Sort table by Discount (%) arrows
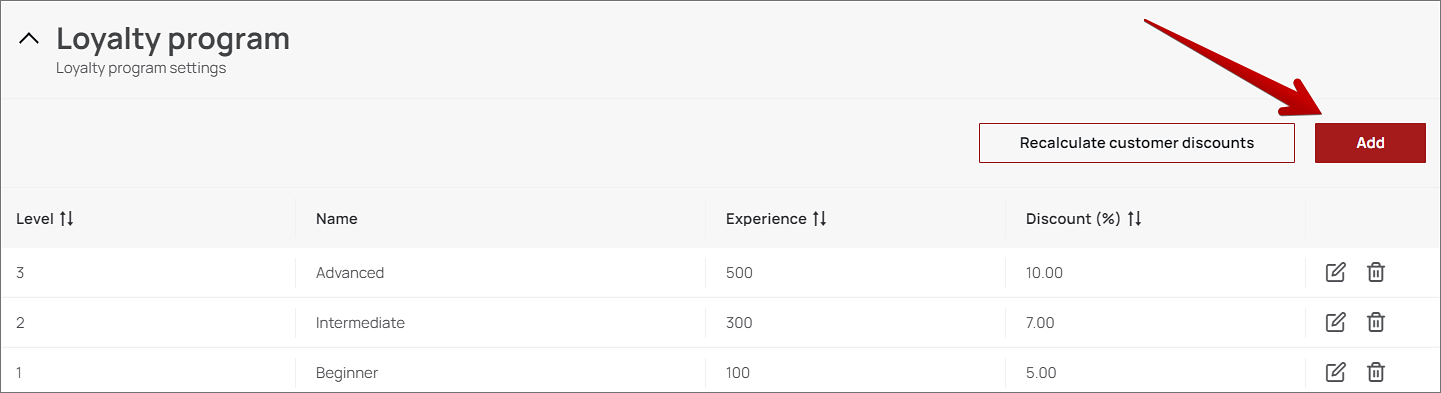 1134,218
